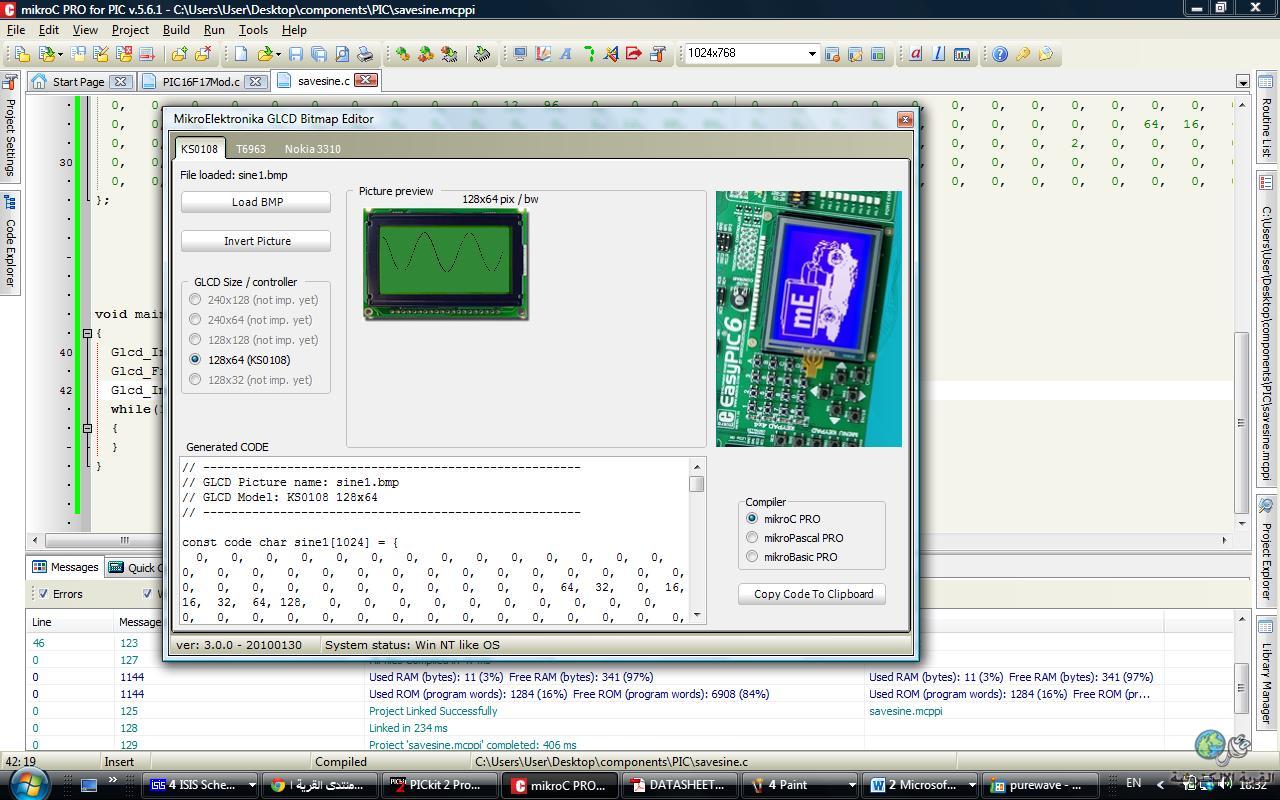Select the mikroPascal PRO compiler option
The width and height of the screenshot is (1280, 800).
[x=752, y=537]
